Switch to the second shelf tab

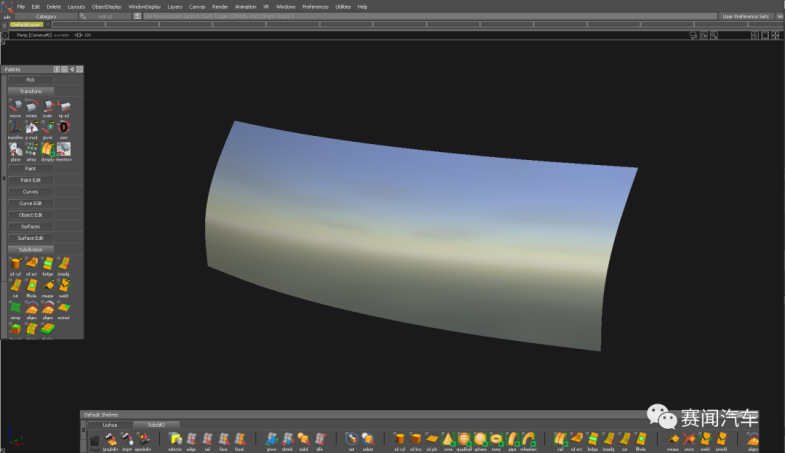click(154, 425)
